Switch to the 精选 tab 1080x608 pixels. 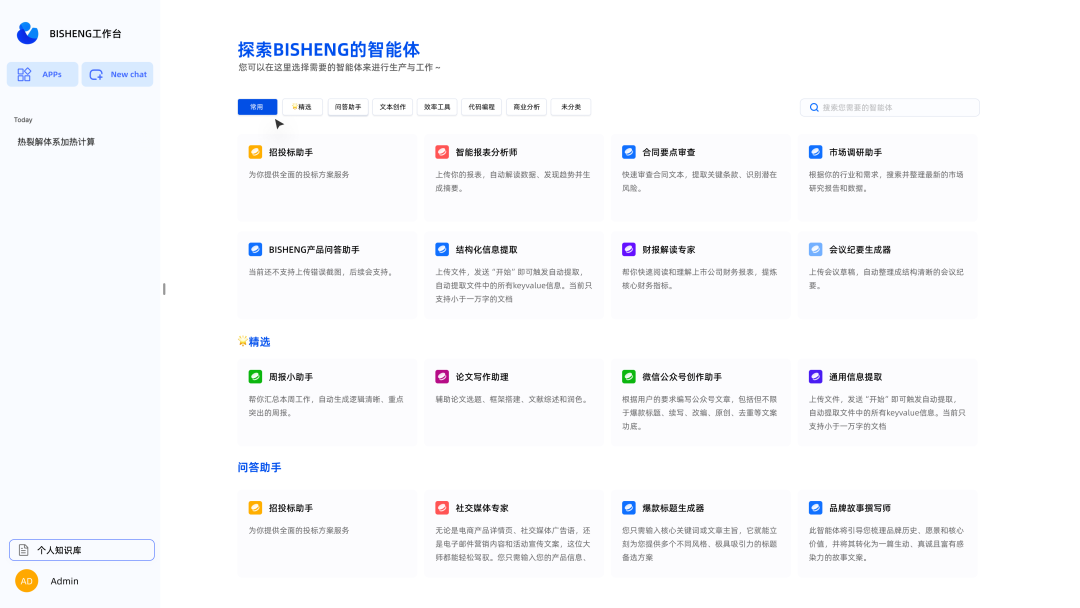[x=302, y=107]
